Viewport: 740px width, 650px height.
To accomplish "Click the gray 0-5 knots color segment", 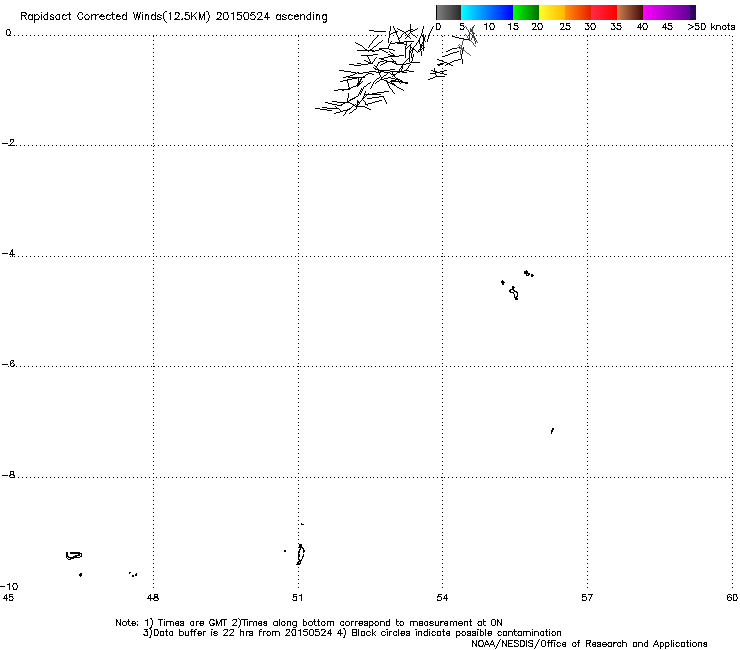I will [448, 12].
